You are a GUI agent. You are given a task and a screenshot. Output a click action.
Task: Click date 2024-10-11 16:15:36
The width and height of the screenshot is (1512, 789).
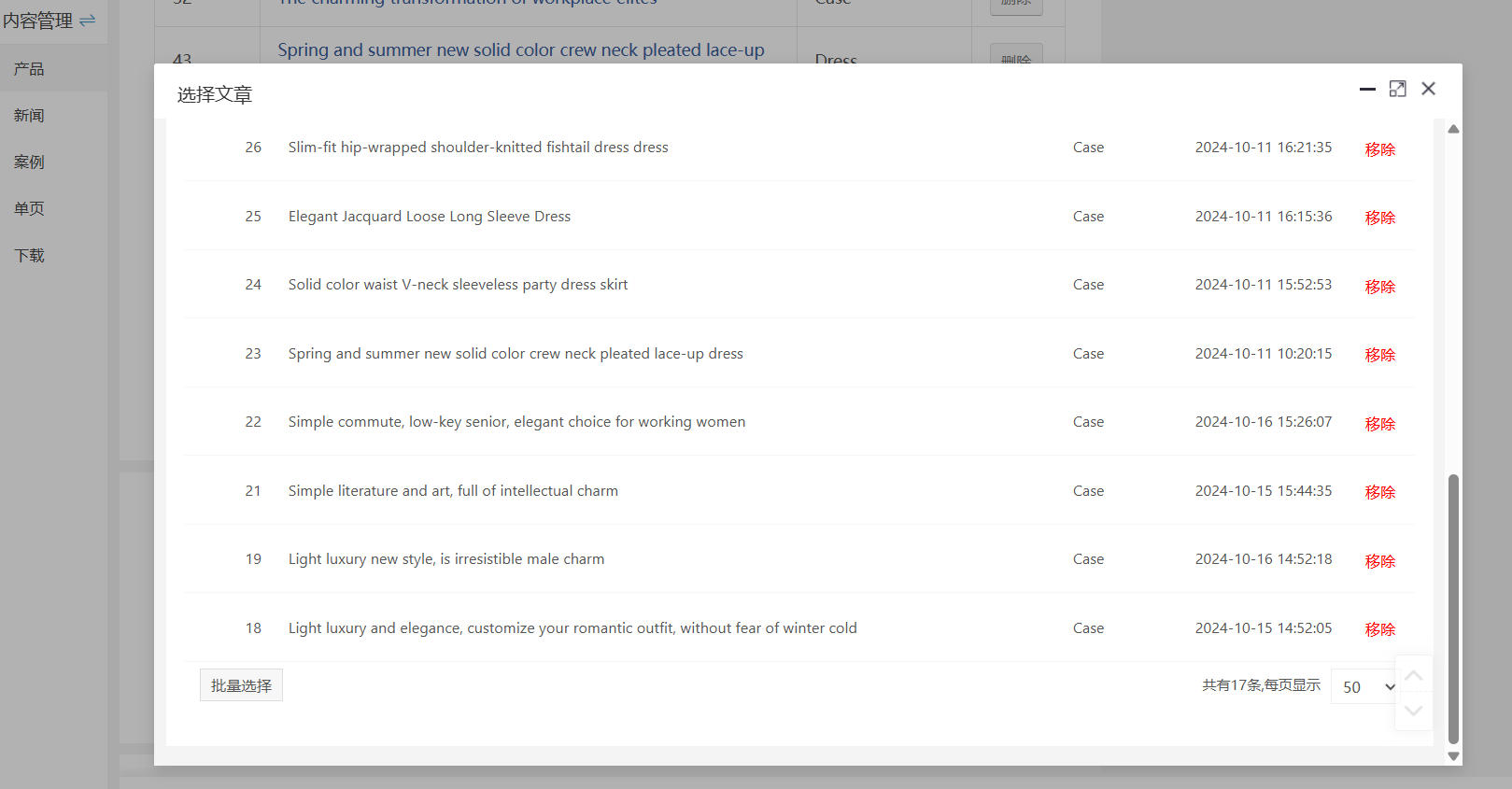(1264, 217)
